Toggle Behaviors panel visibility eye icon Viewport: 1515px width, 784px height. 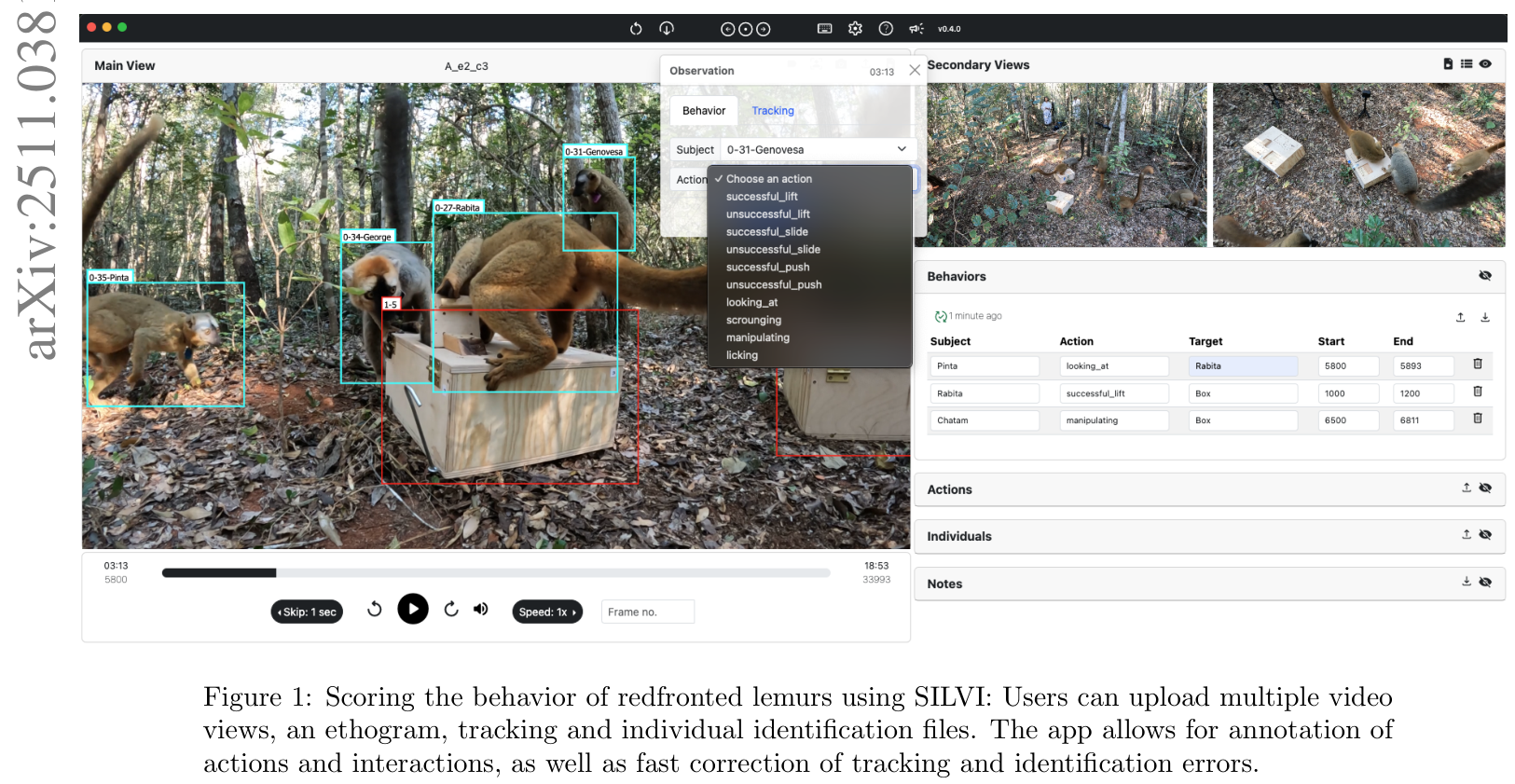(x=1485, y=276)
